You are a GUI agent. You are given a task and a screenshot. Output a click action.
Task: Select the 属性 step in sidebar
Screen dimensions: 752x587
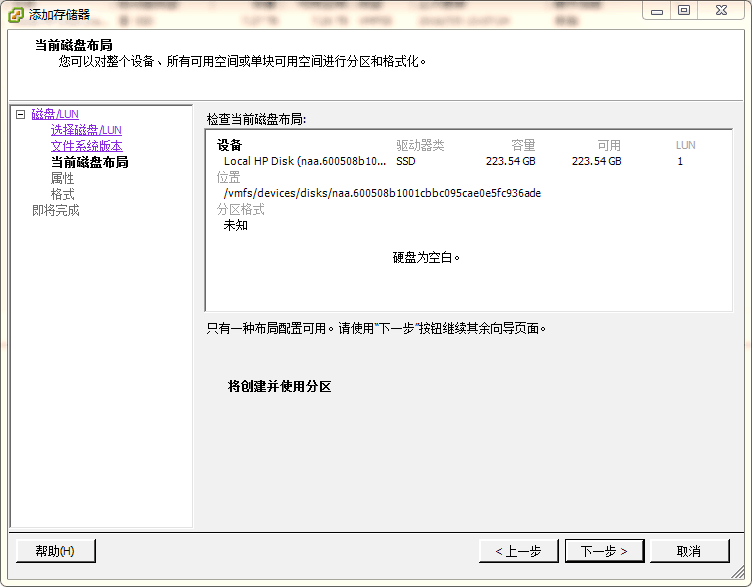click(62, 178)
